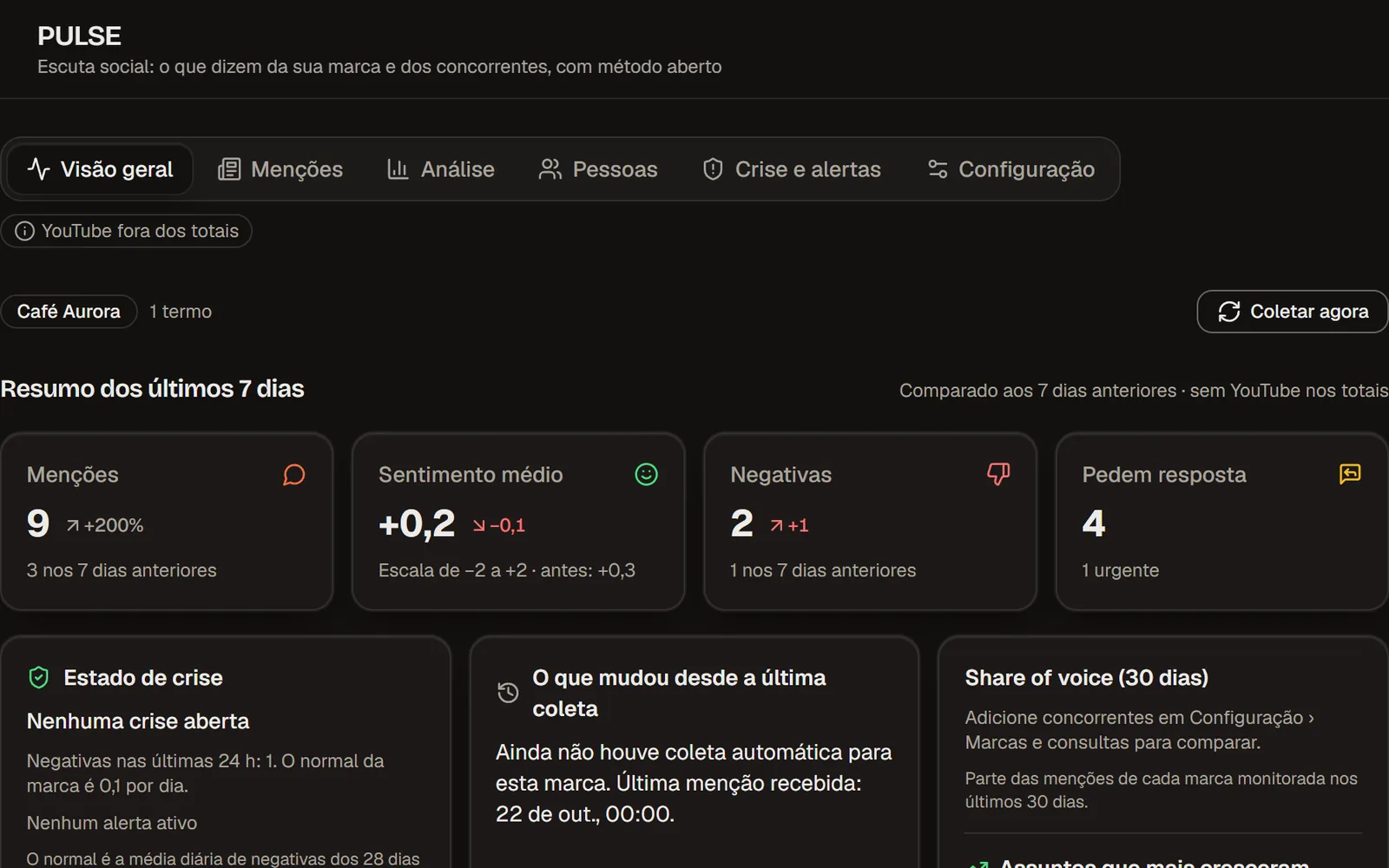Image resolution: width=1389 pixels, height=868 pixels.
Task: Click '1 urgente' on Pedem resposta card
Action: tap(1120, 570)
